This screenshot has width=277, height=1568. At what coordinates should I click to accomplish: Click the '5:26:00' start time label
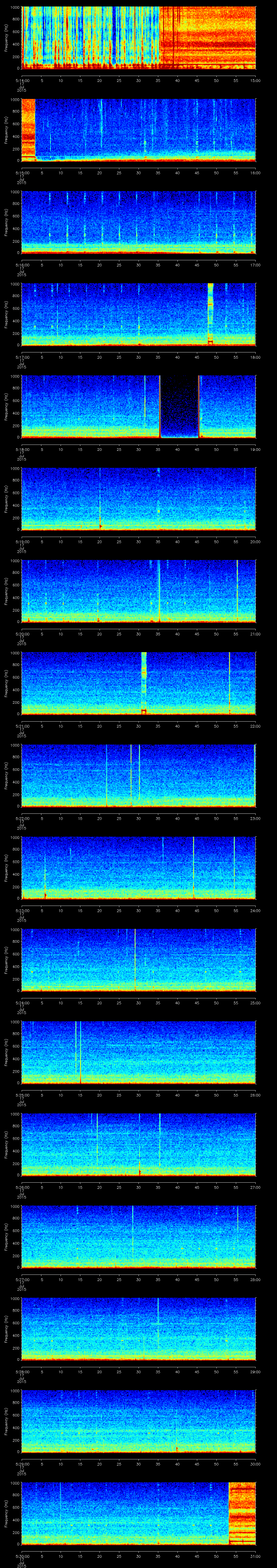click(22, 1186)
